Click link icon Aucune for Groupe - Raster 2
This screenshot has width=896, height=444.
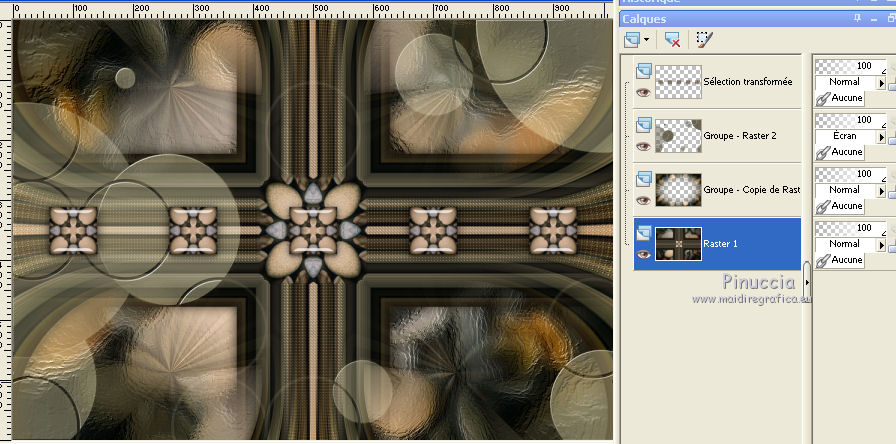839,152
